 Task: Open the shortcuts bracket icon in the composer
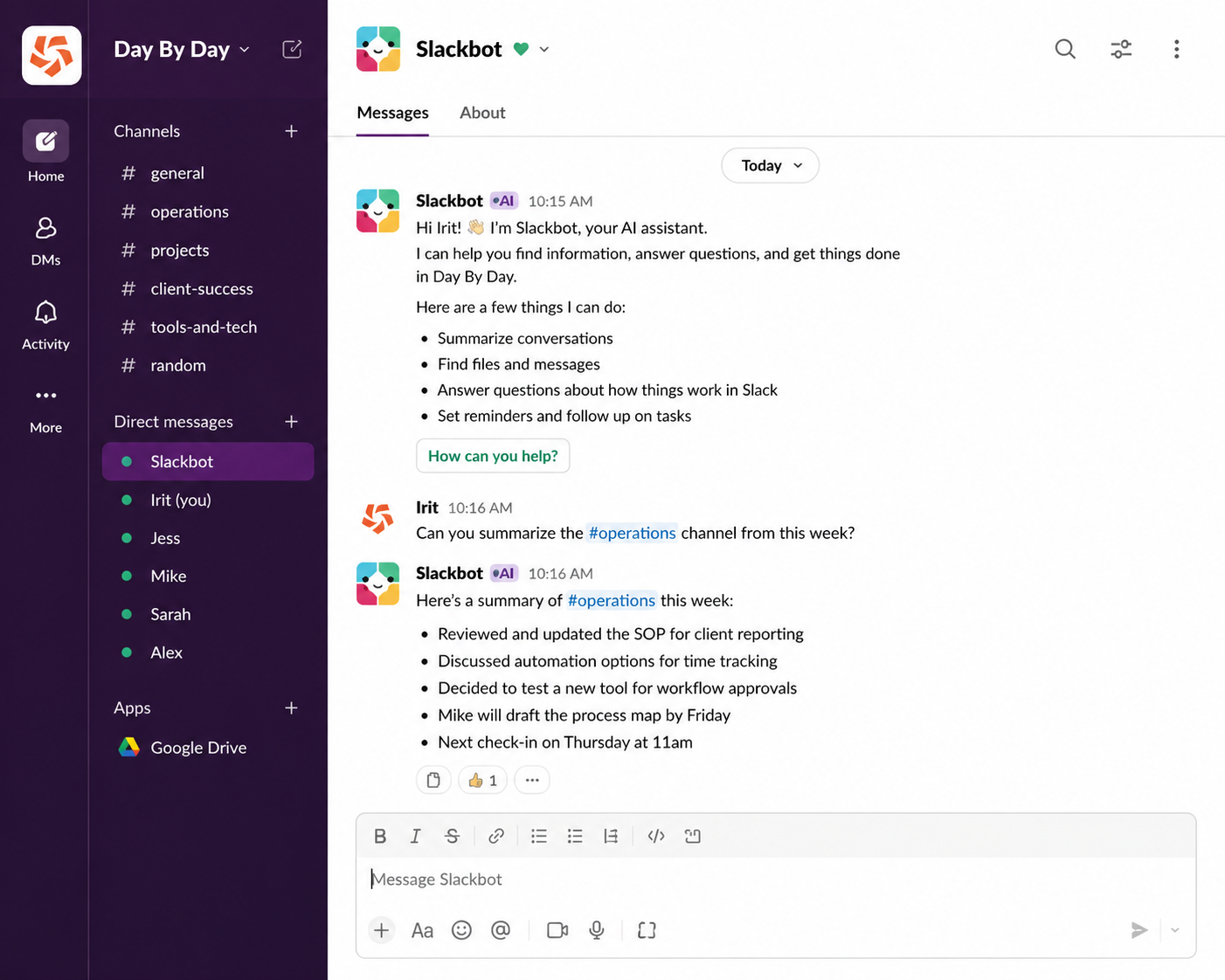647,930
